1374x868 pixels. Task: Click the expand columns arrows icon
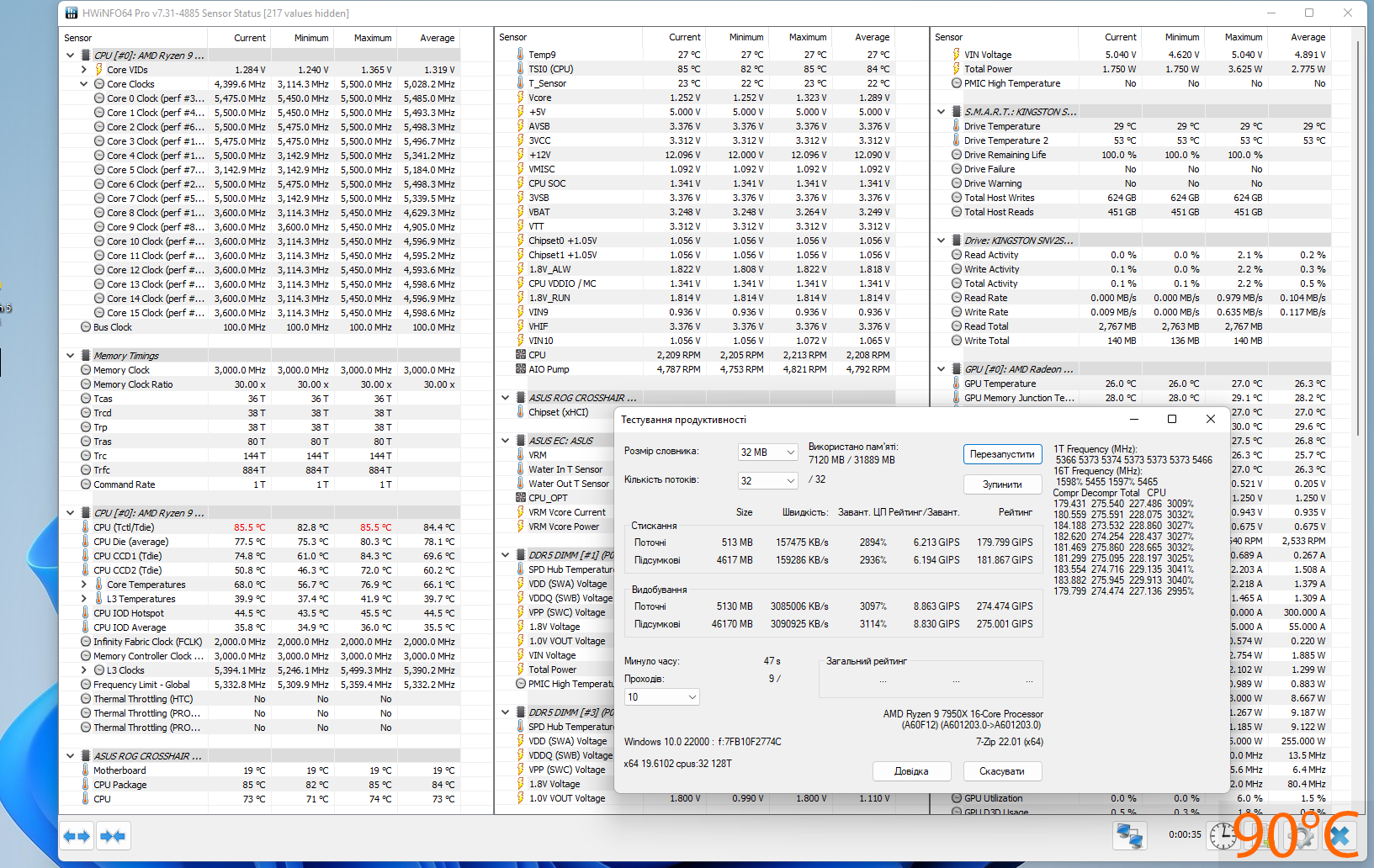(77, 836)
